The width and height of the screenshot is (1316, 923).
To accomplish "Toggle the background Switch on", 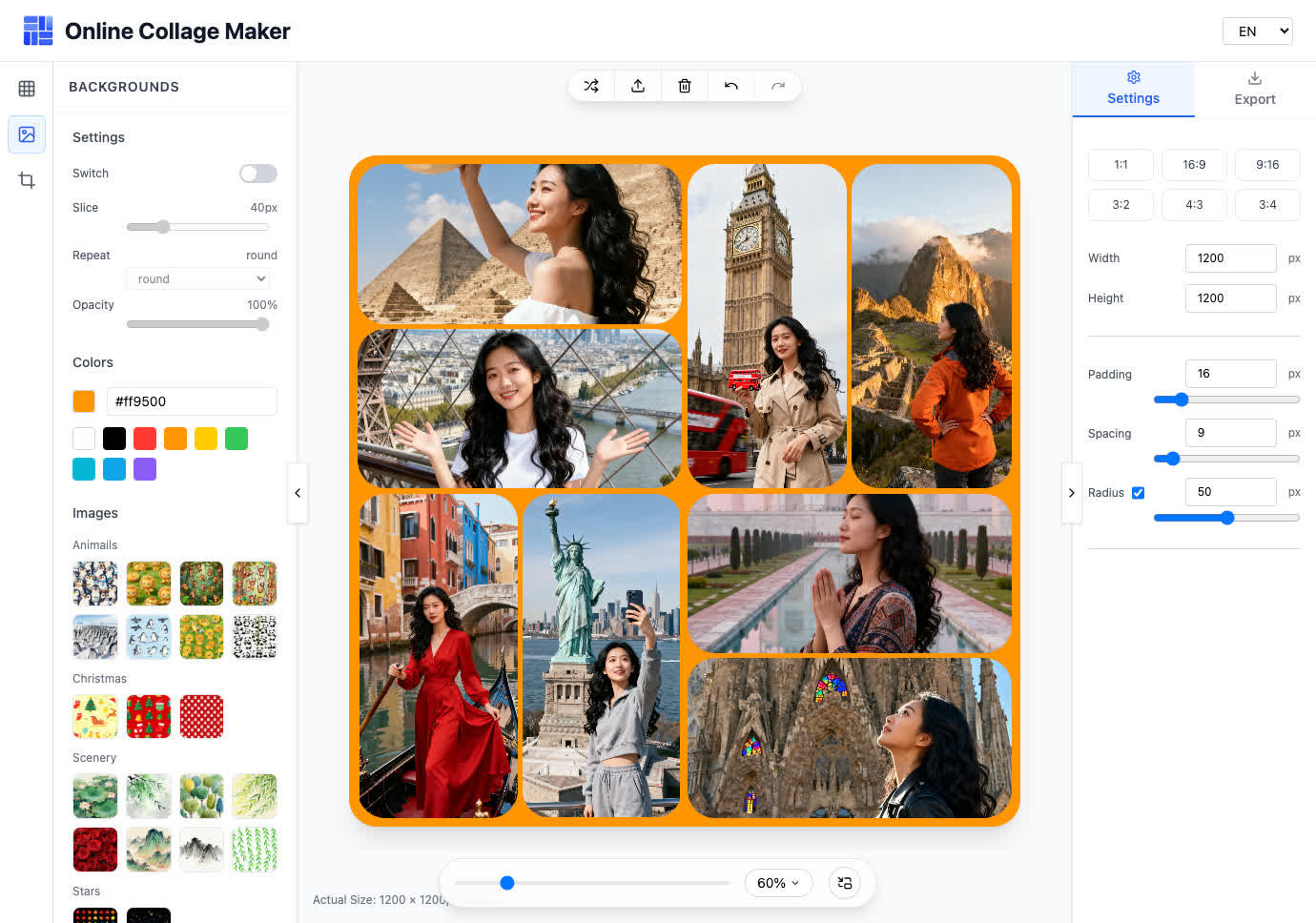I will pyautogui.click(x=258, y=174).
